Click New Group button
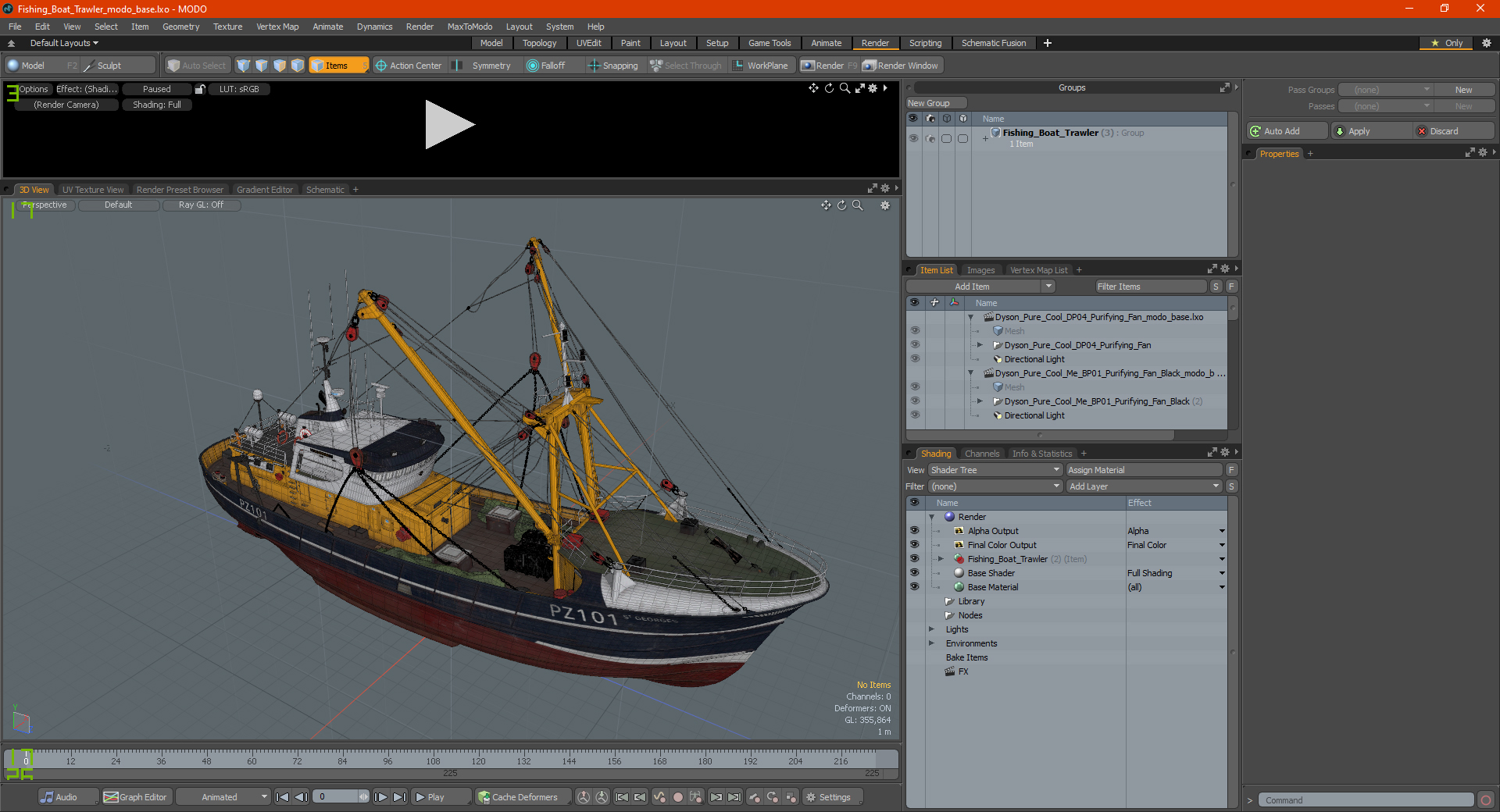Viewport: 1500px width, 812px height. [936, 103]
